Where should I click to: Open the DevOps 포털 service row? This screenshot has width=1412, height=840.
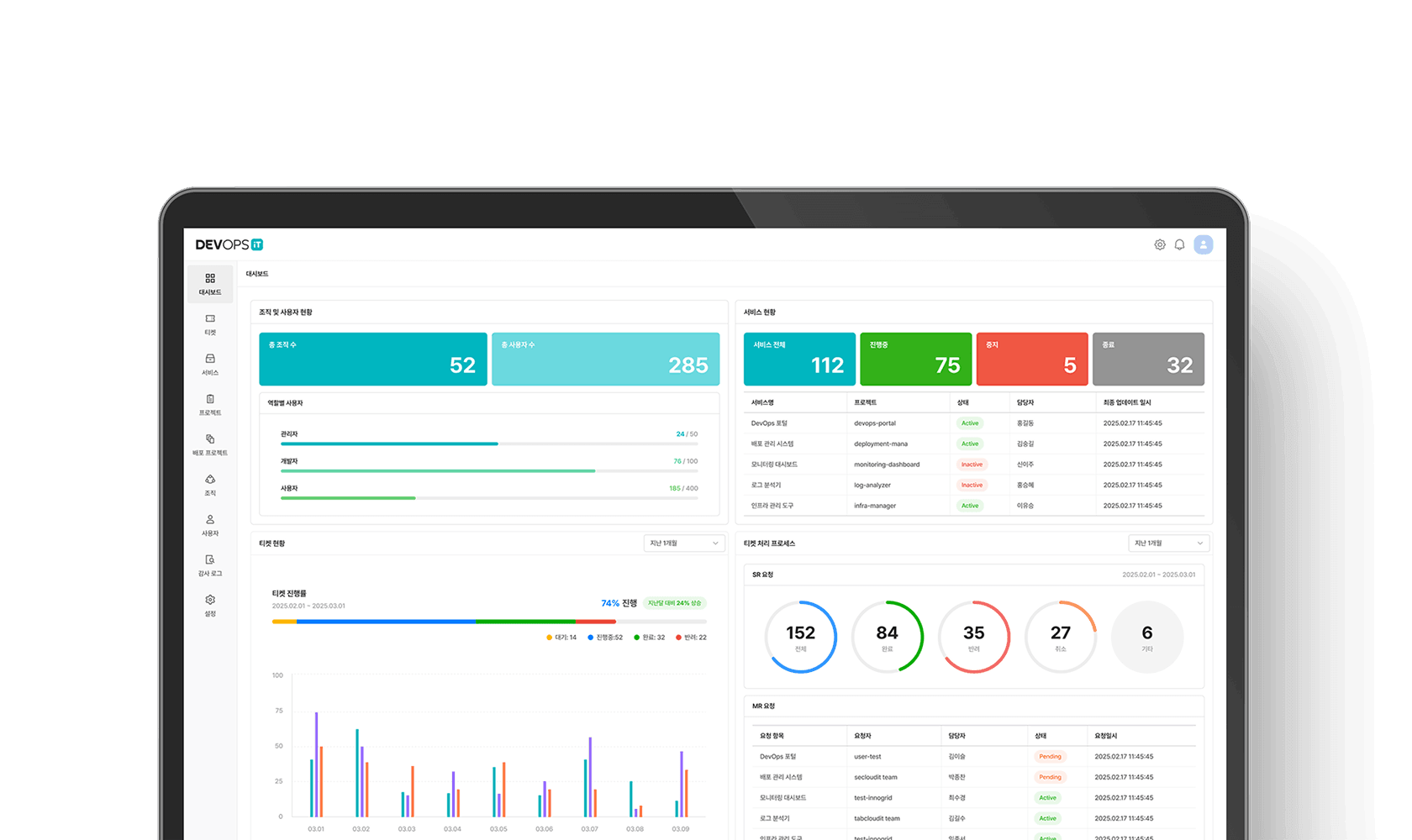(x=974, y=423)
